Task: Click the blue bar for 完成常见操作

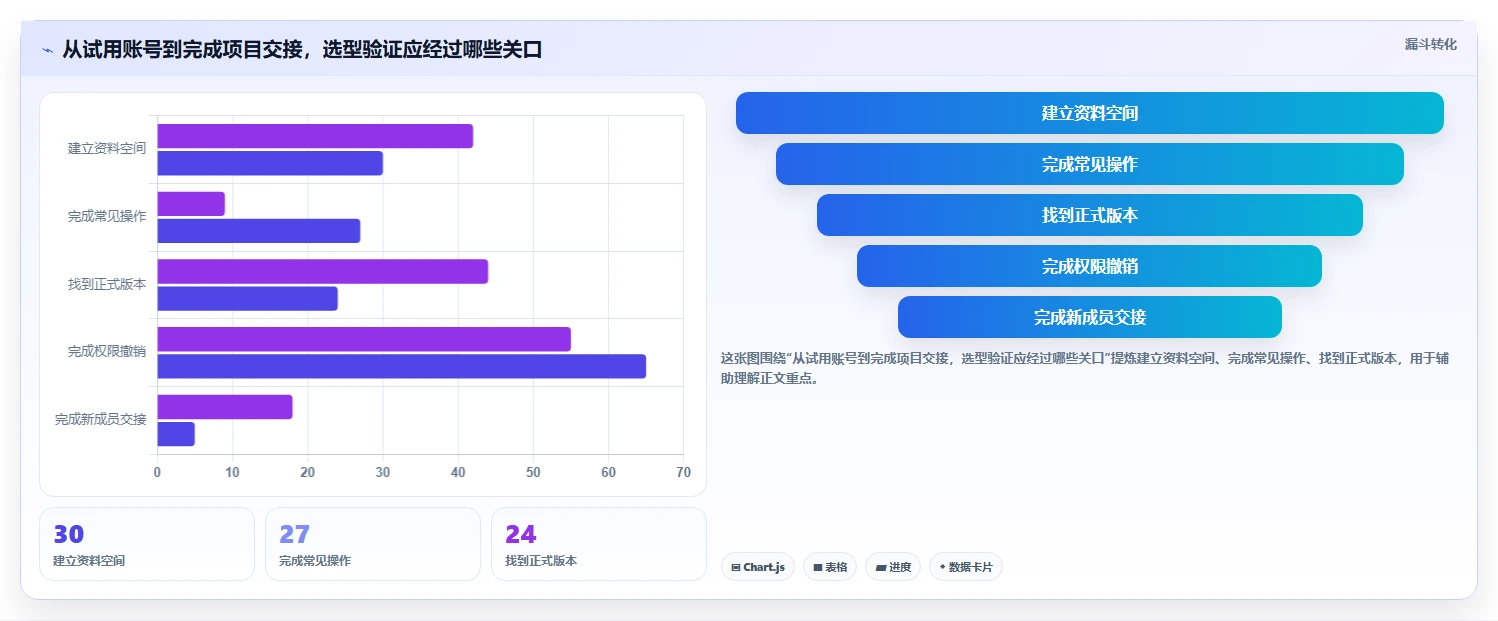Action: [258, 231]
